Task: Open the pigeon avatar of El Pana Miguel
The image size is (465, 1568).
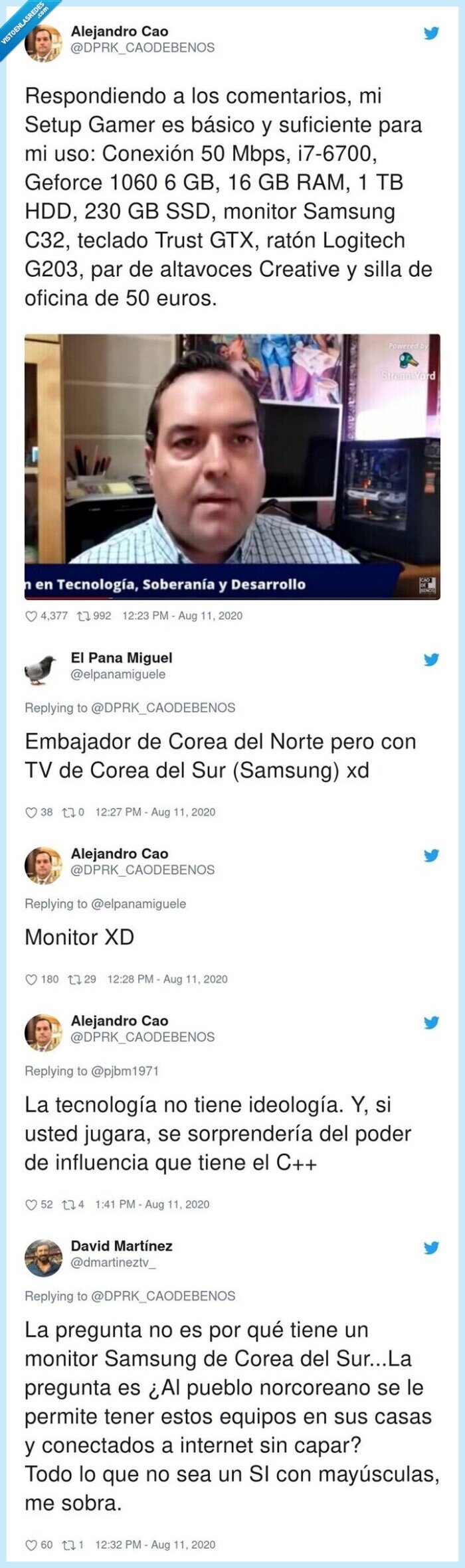Action: pyautogui.click(x=43, y=666)
